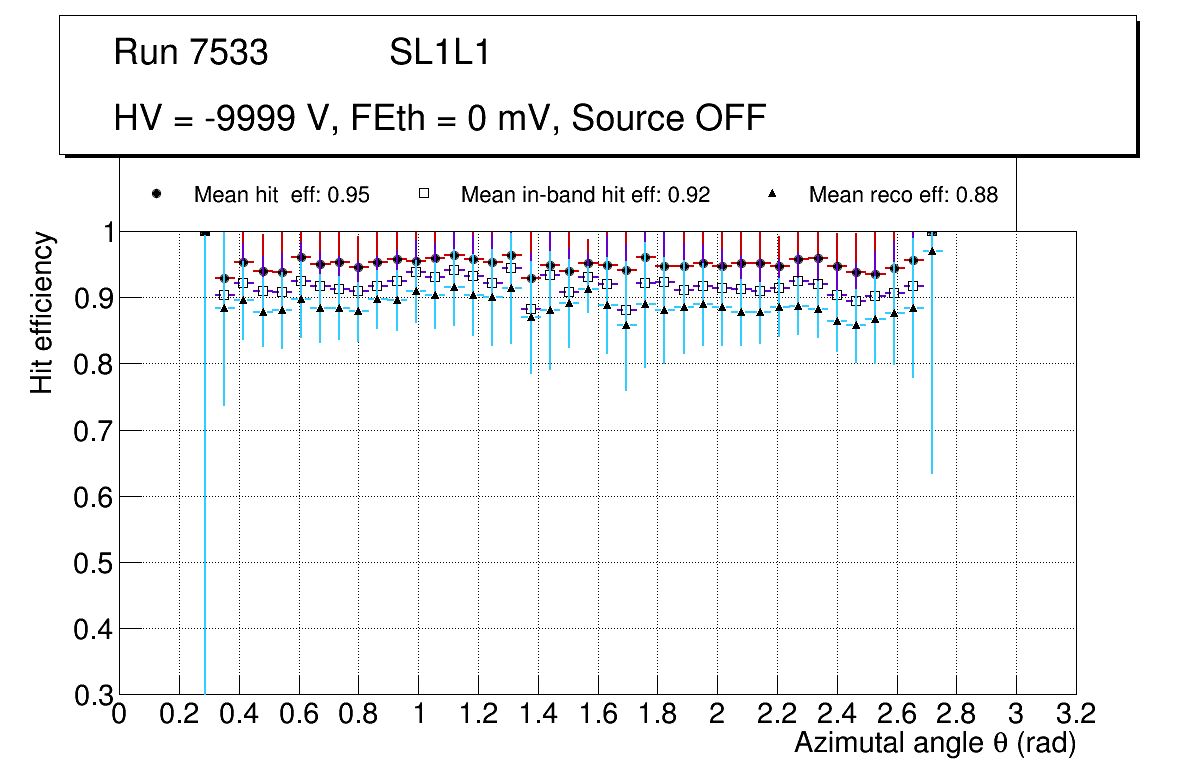Click the black triangle legend marker
1196x772 pixels.
coord(772,195)
